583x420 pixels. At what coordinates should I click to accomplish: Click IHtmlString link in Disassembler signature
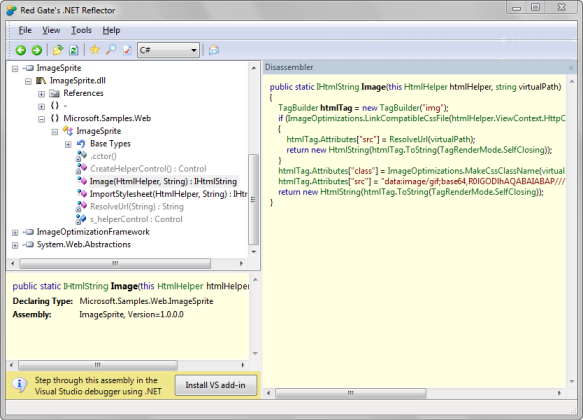point(338,87)
